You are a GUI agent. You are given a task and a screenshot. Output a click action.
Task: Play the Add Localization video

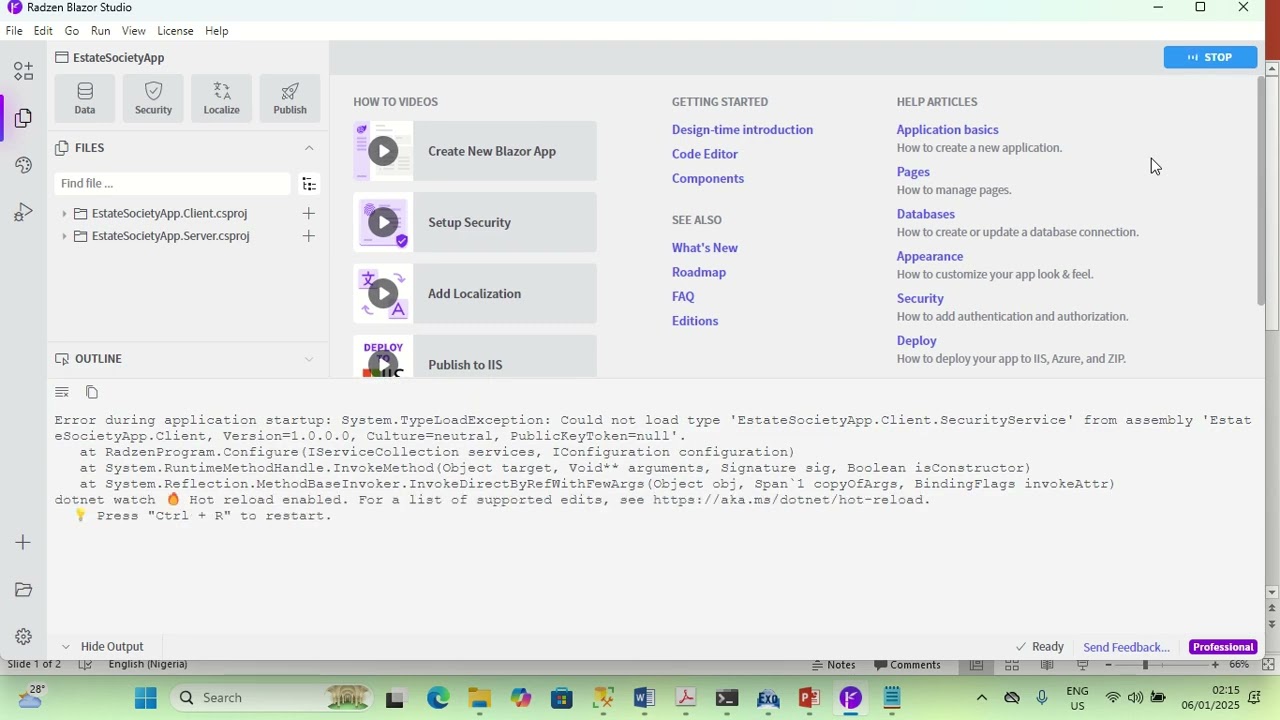point(383,293)
